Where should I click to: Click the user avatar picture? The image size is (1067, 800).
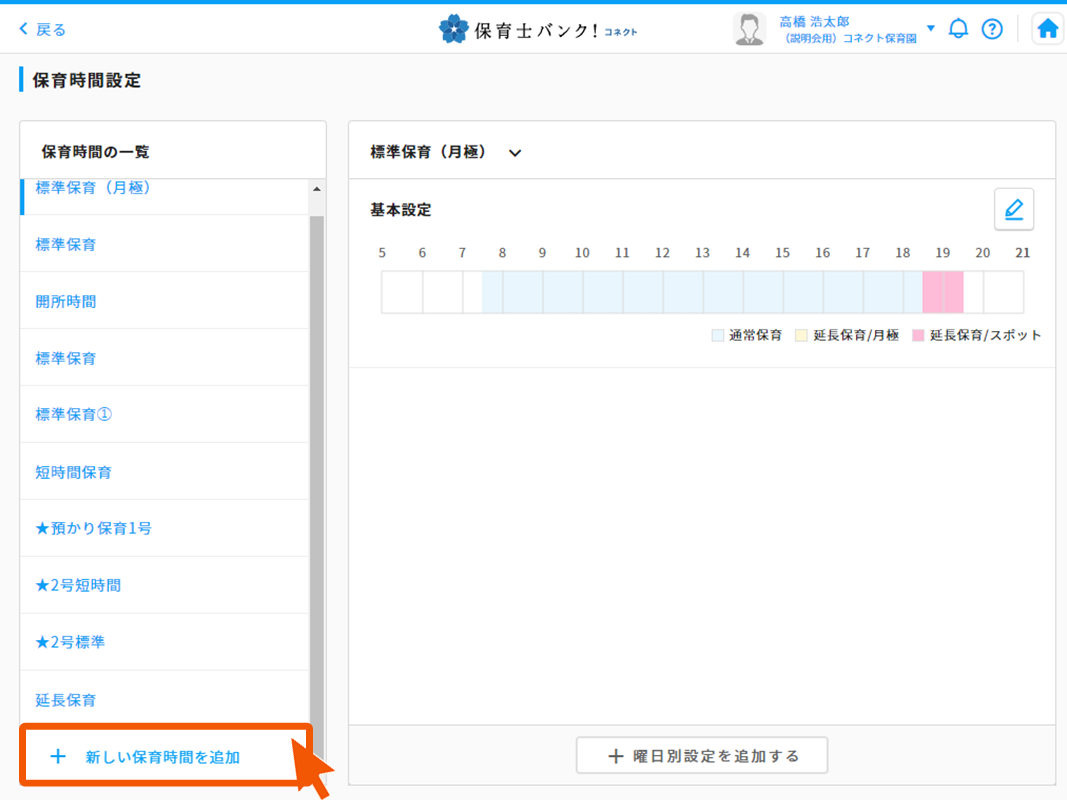[749, 29]
